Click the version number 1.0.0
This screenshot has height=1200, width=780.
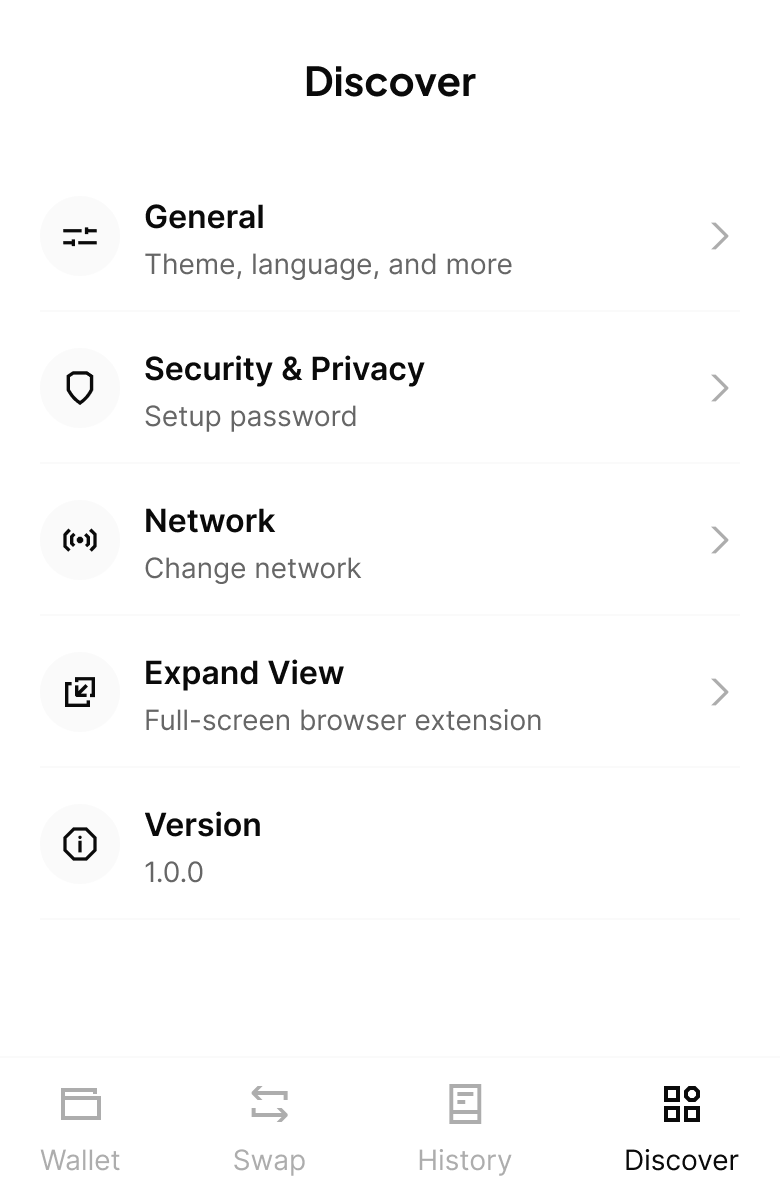point(174,872)
